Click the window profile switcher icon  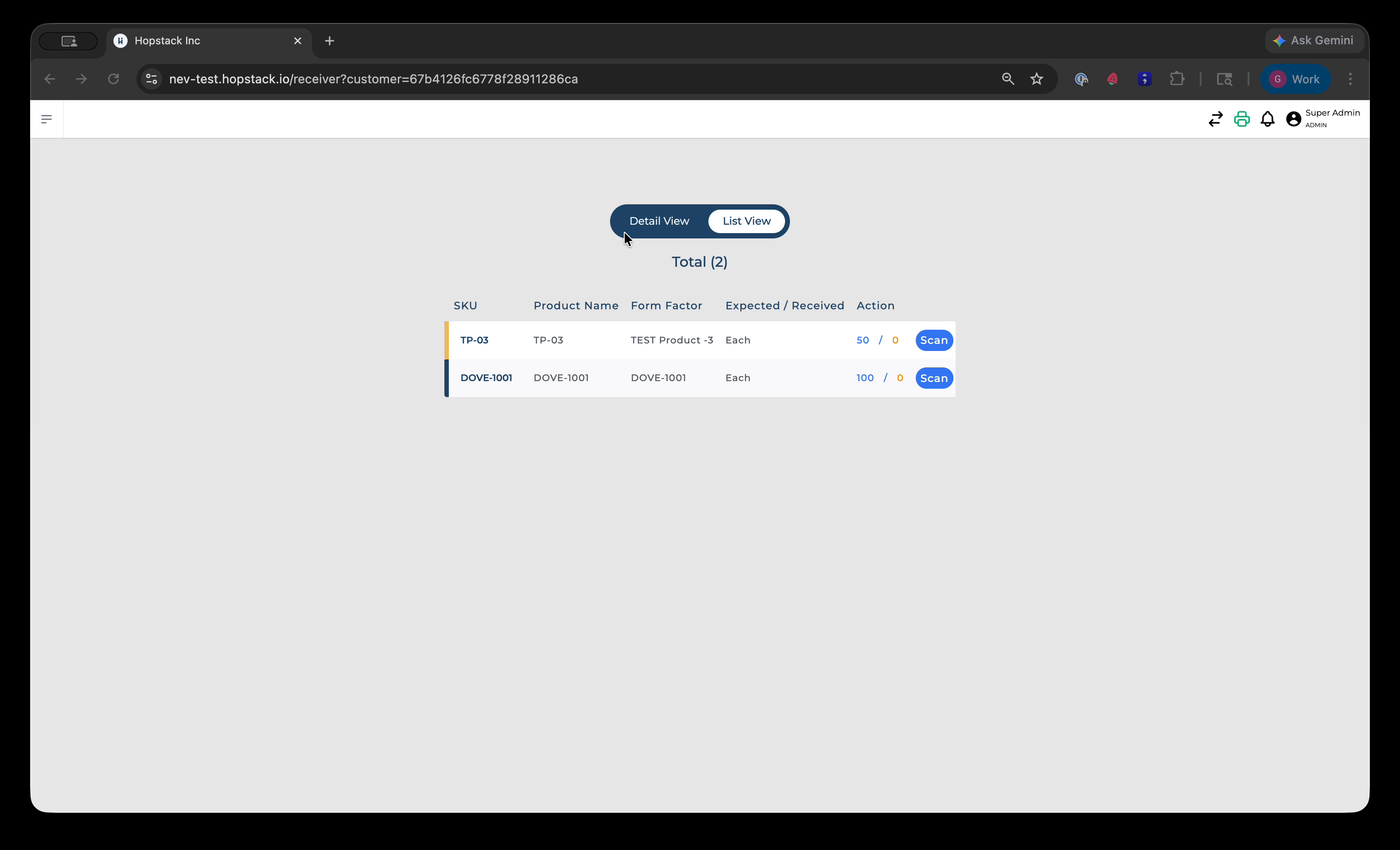[69, 41]
